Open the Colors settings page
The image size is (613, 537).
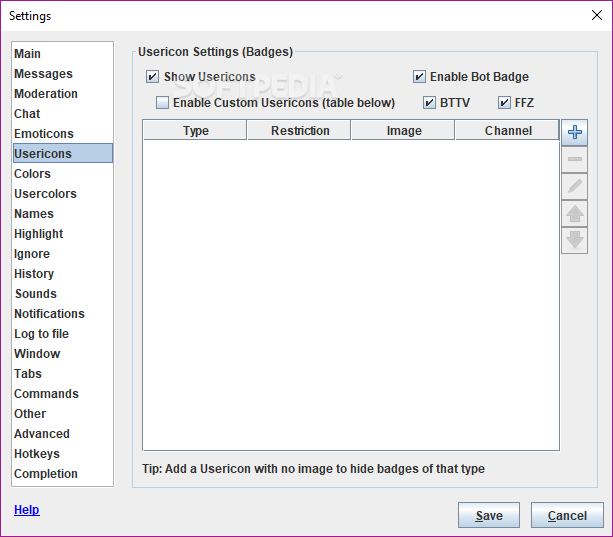pyautogui.click(x=63, y=174)
